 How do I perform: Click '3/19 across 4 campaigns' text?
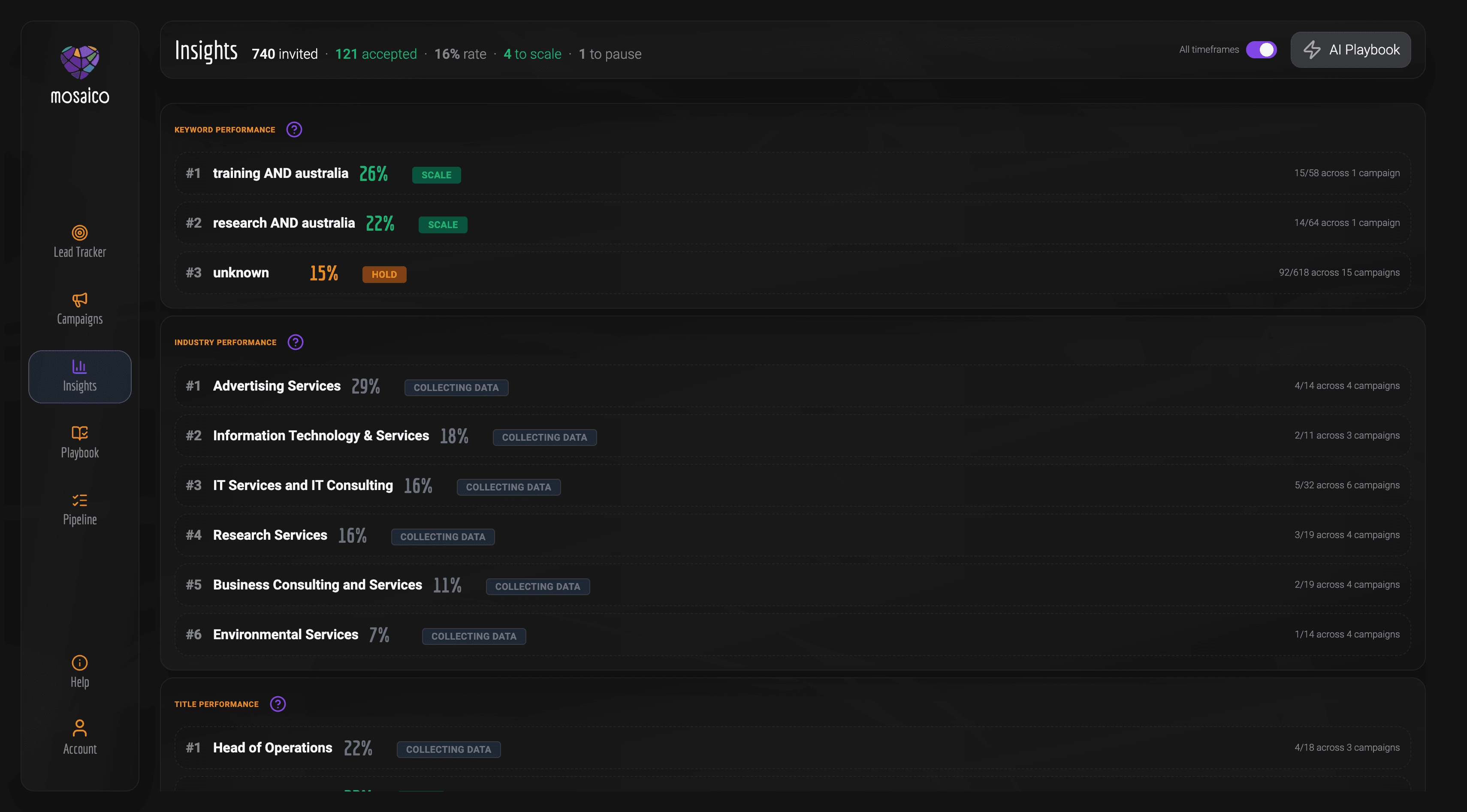(x=1347, y=535)
